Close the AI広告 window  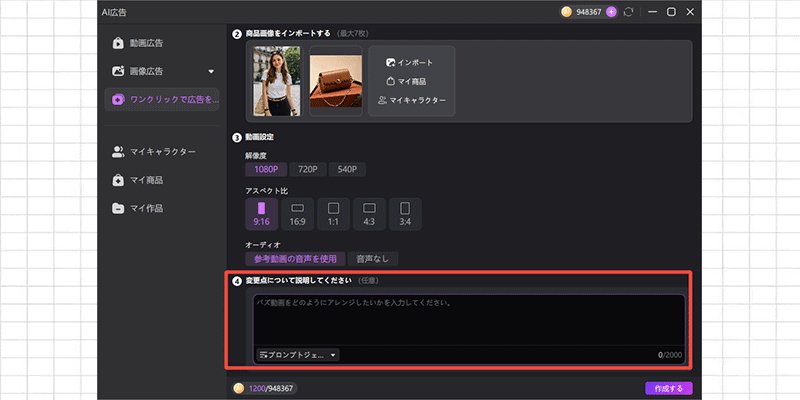click(690, 12)
